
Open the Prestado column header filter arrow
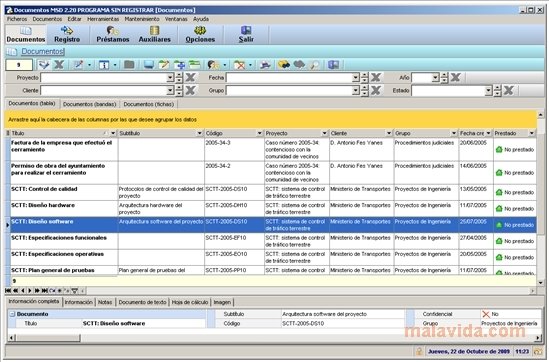[532, 133]
